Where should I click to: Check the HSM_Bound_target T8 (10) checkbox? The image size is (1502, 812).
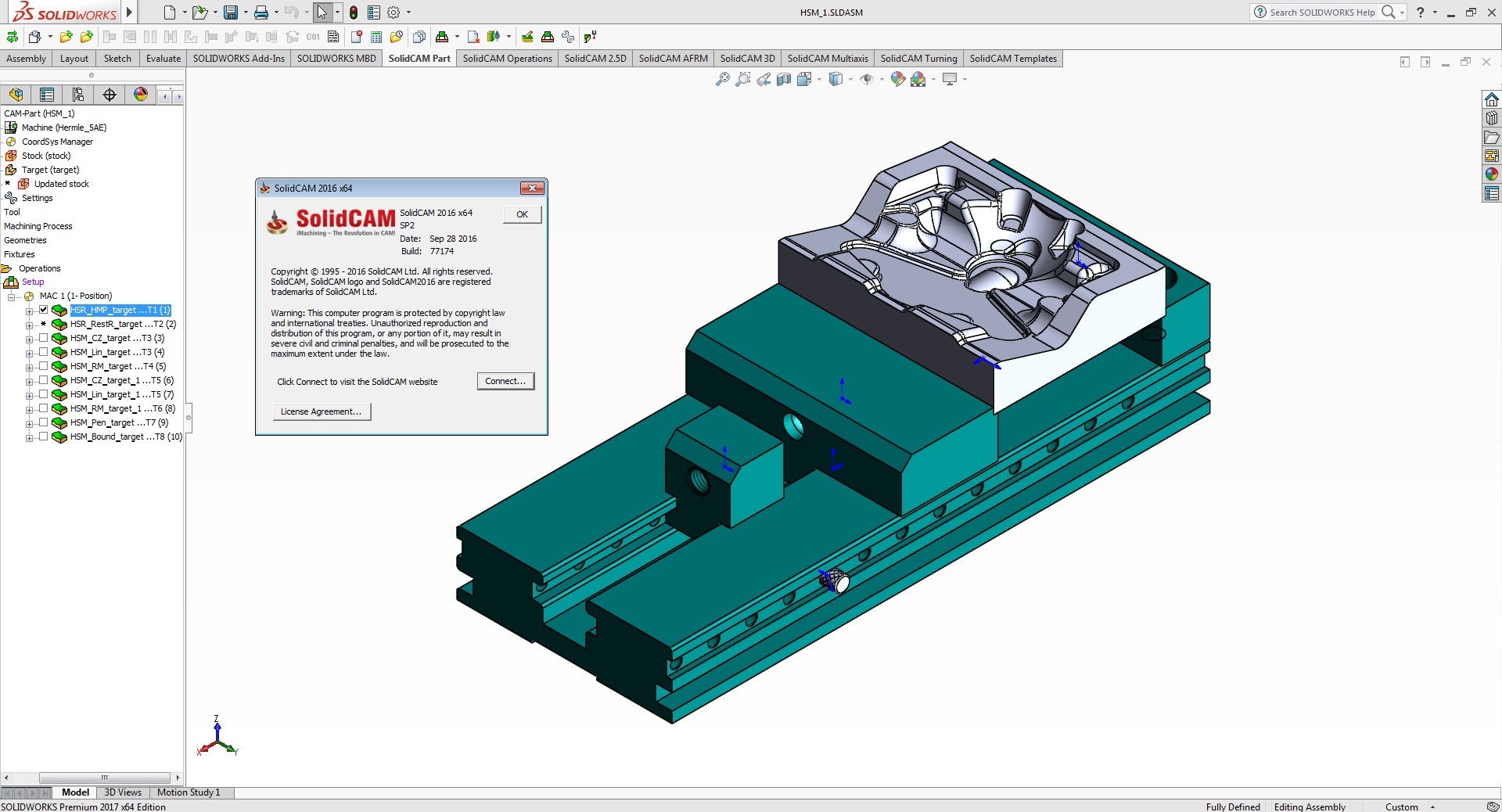[44, 437]
